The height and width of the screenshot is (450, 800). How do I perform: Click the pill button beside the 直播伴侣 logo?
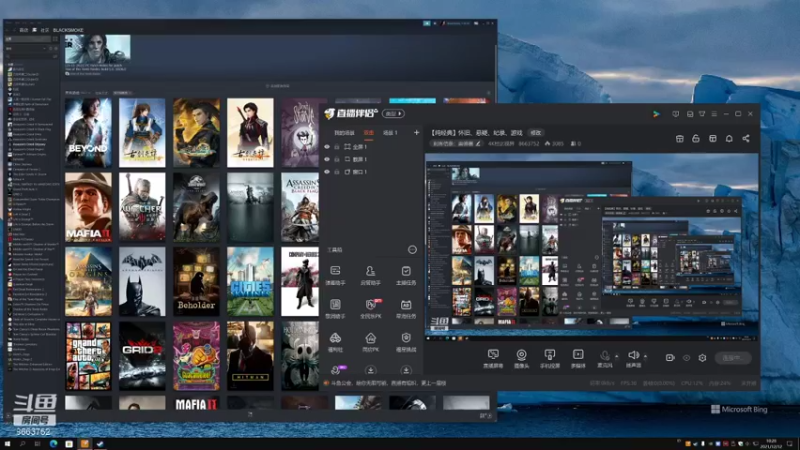click(x=393, y=113)
